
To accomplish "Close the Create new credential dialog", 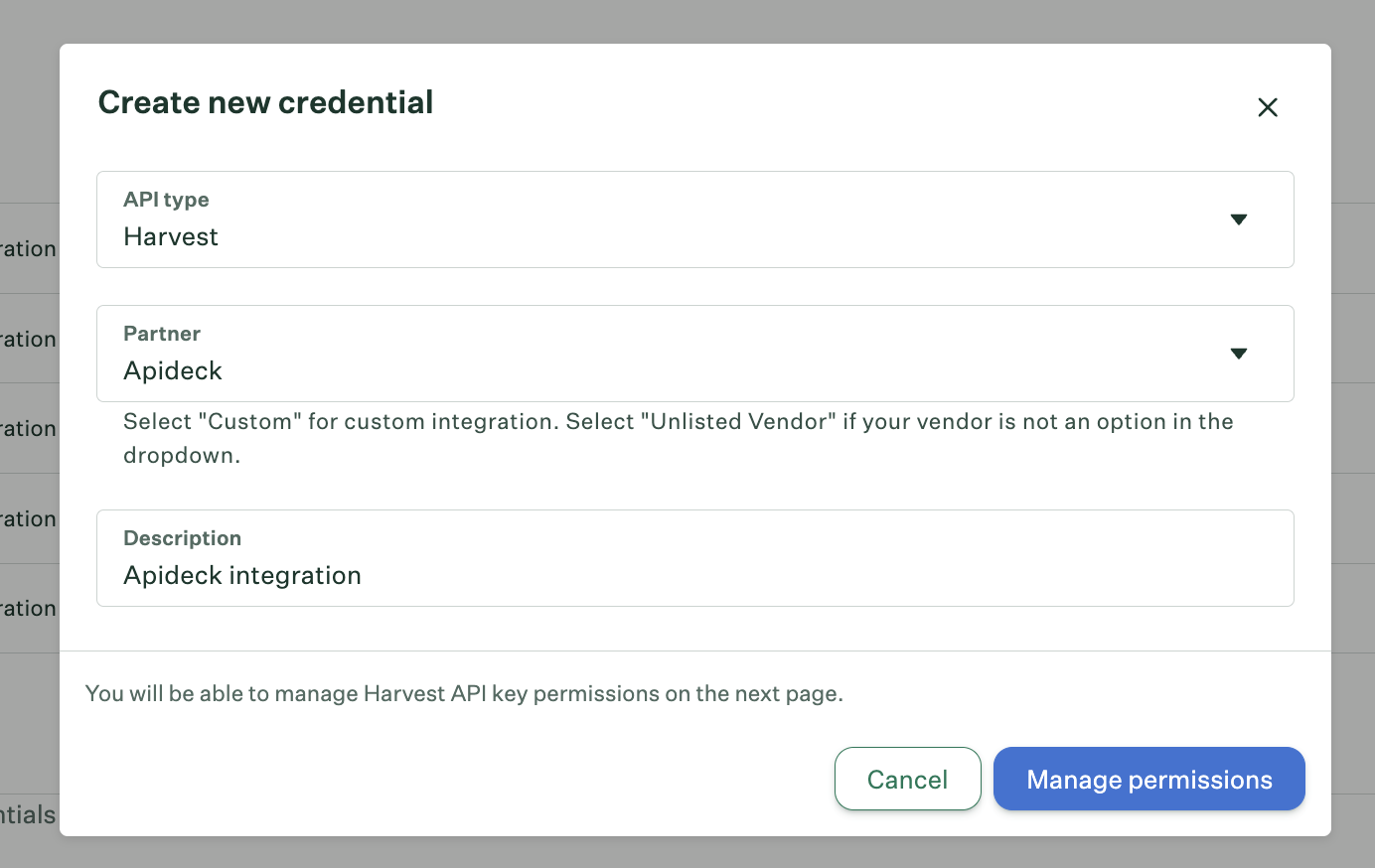I will (x=1267, y=107).
